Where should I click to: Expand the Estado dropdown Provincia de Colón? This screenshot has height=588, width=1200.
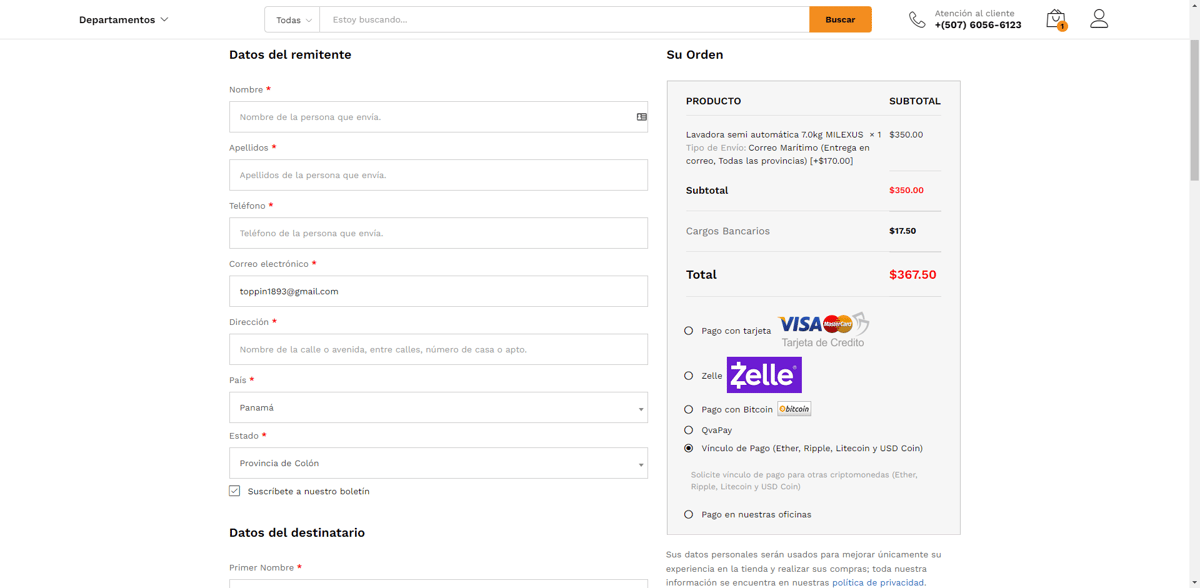(438, 464)
